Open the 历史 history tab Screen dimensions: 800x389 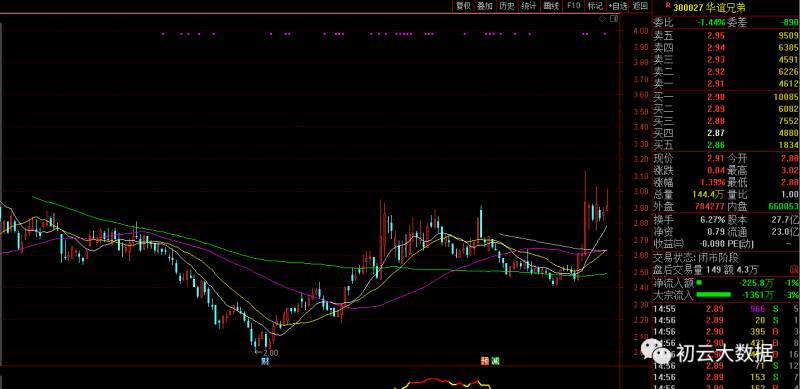click(507, 6)
